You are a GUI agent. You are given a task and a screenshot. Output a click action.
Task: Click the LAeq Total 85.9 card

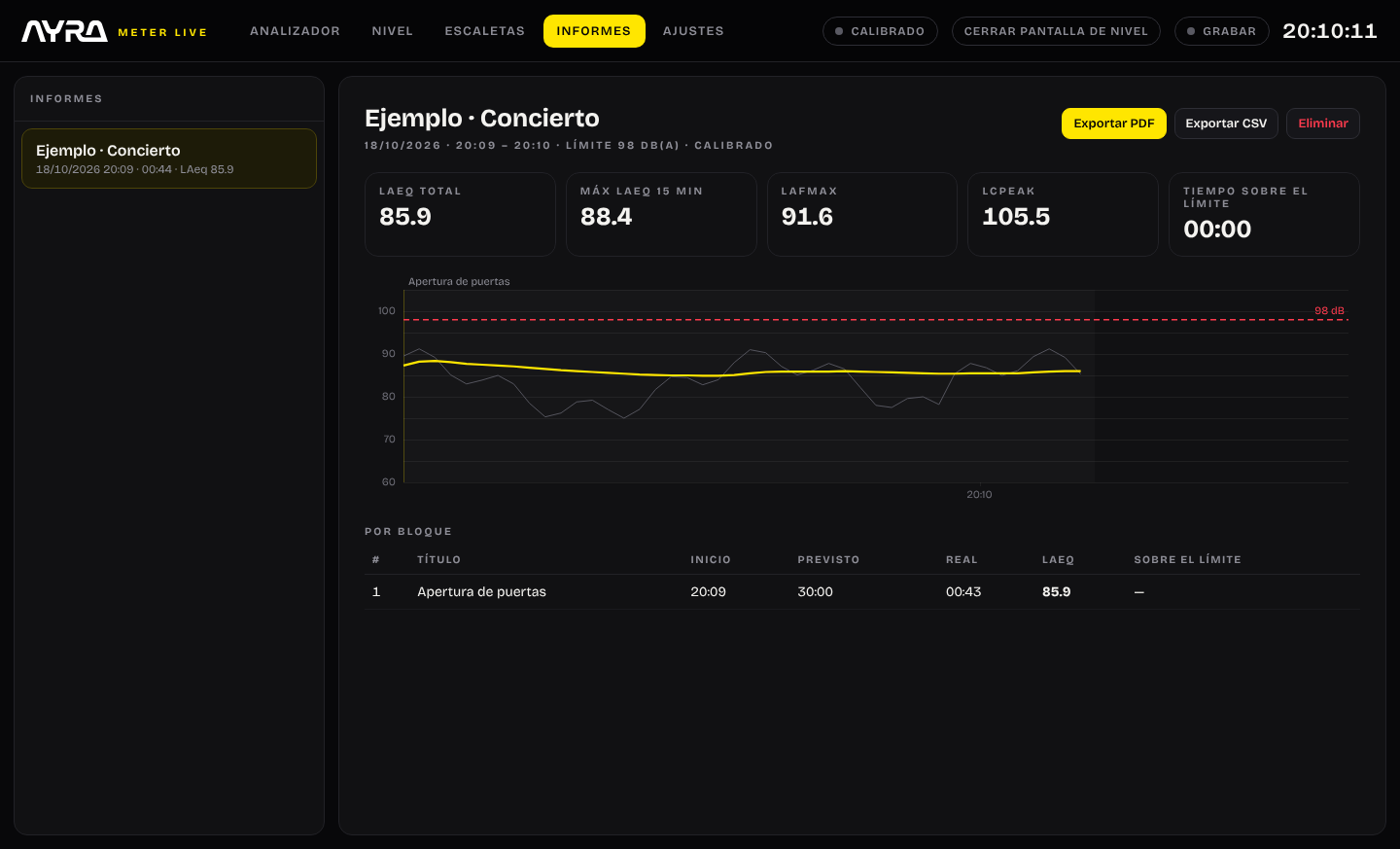(460, 214)
